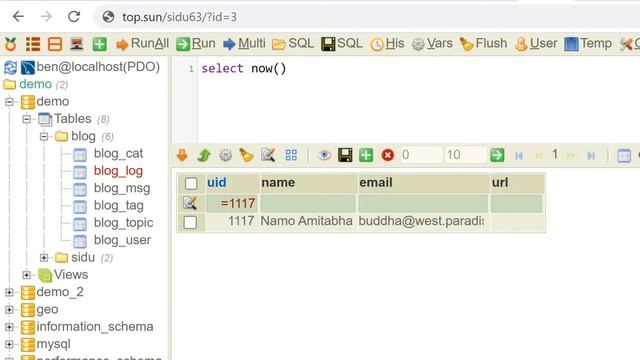
Task: Expand the mysql database
Action: coord(9,344)
